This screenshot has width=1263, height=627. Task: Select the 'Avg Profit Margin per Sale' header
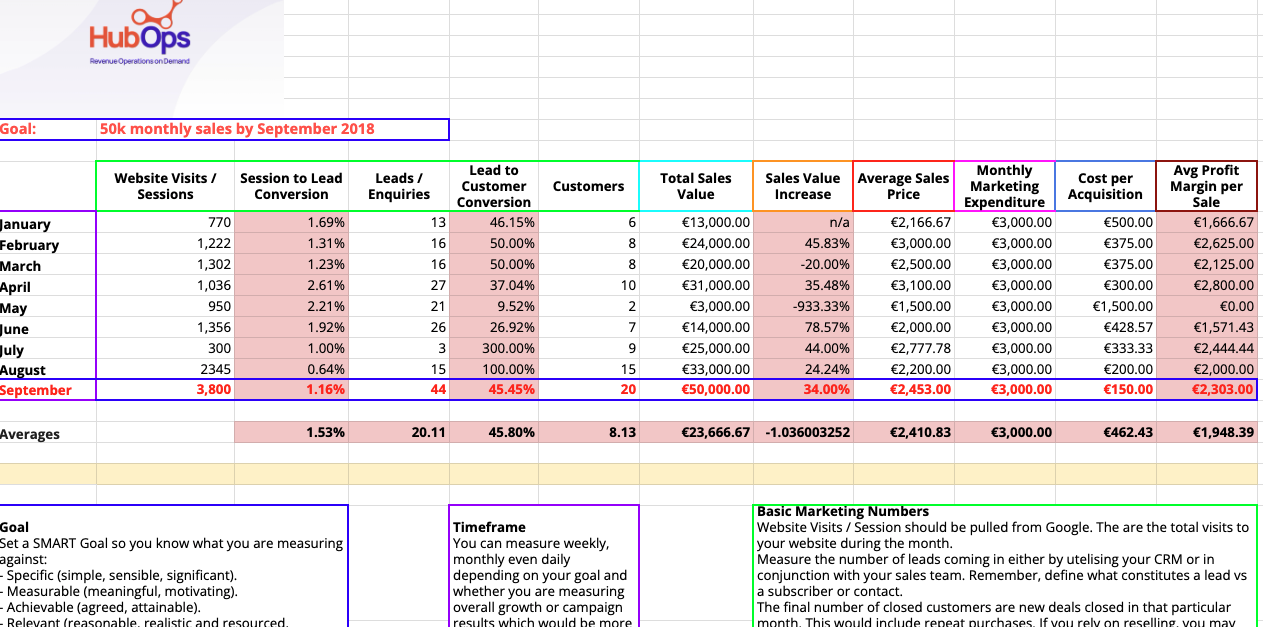[x=1207, y=184]
